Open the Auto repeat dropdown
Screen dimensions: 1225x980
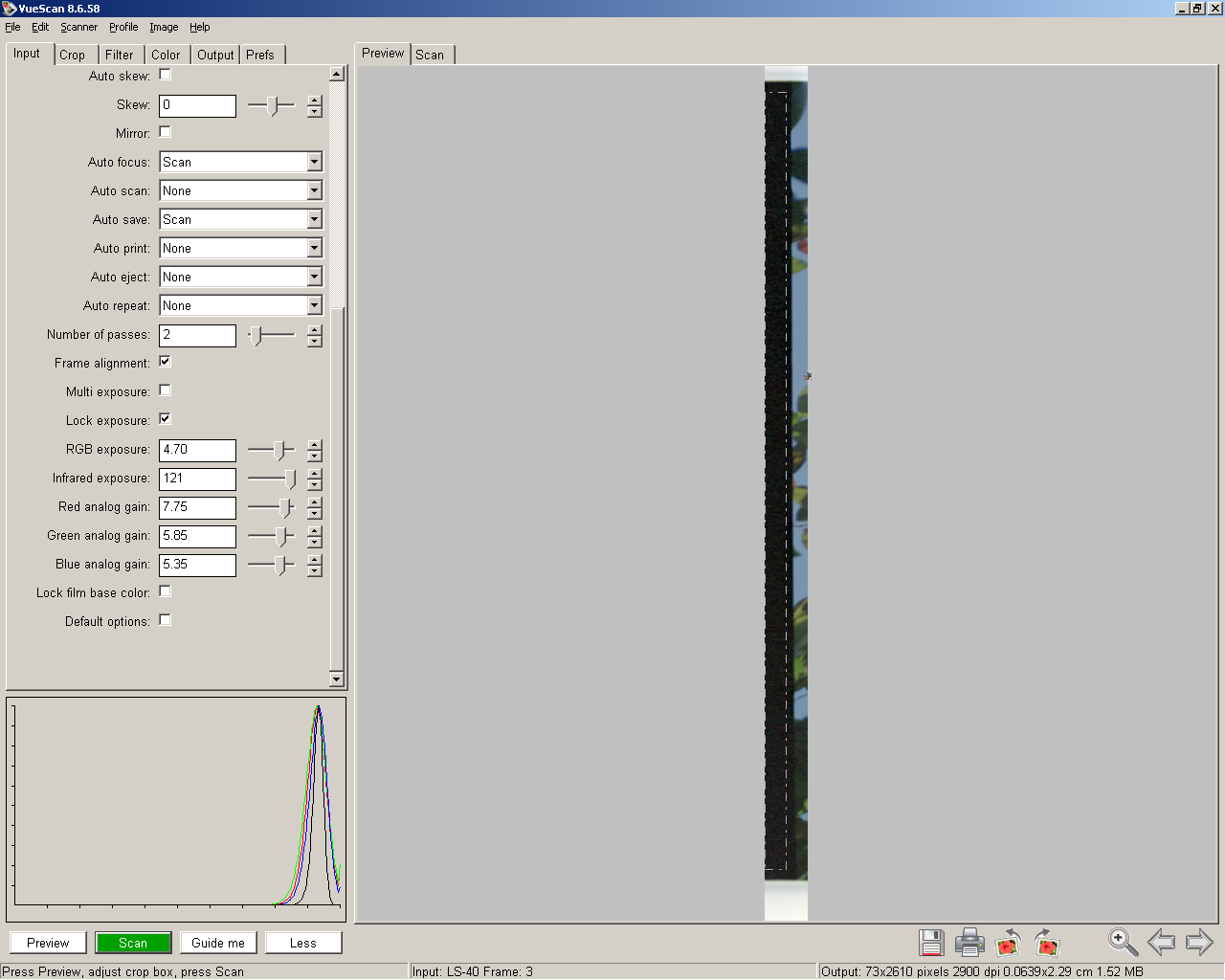[314, 306]
